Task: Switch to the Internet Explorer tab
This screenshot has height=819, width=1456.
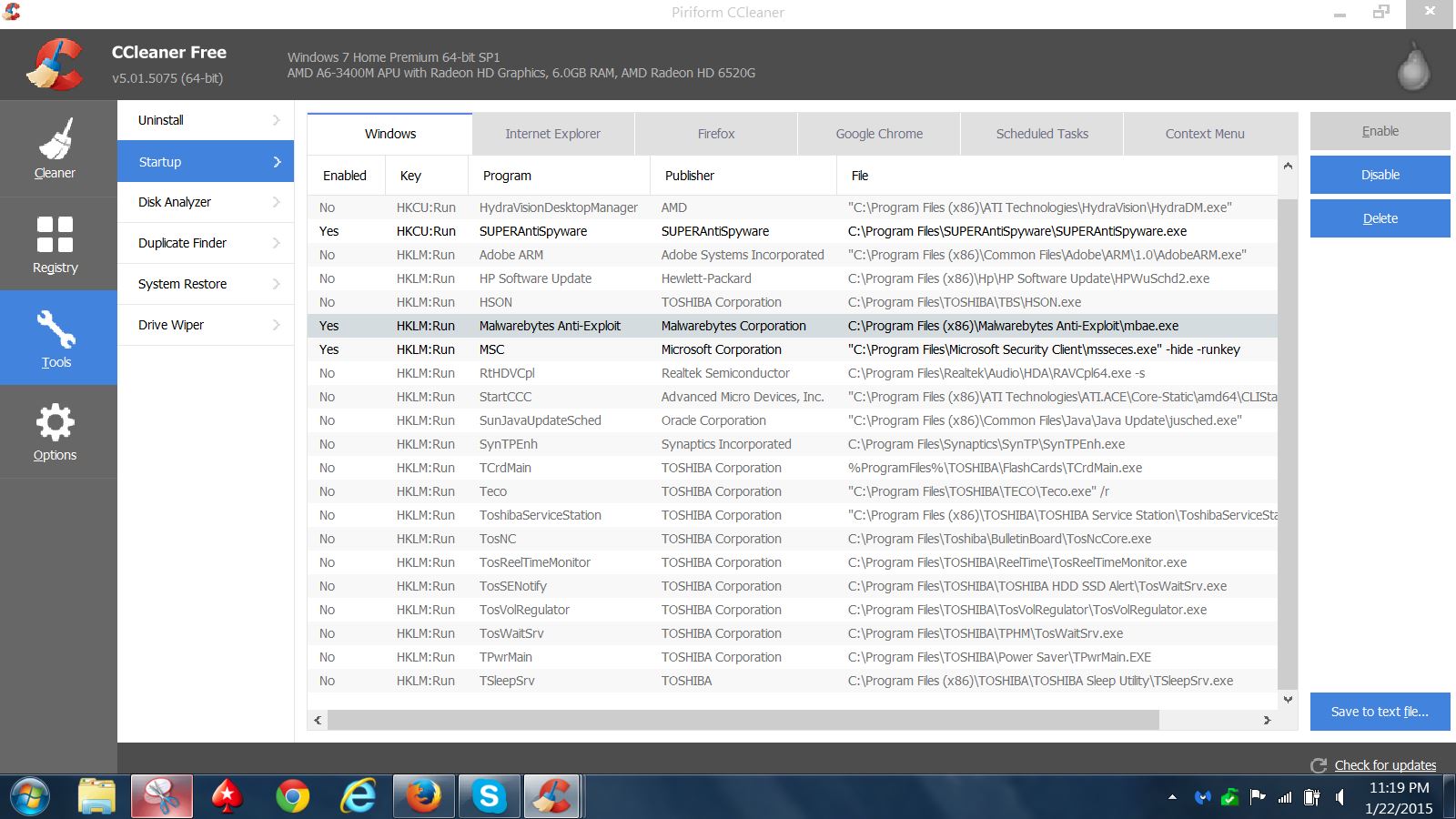Action: (553, 134)
